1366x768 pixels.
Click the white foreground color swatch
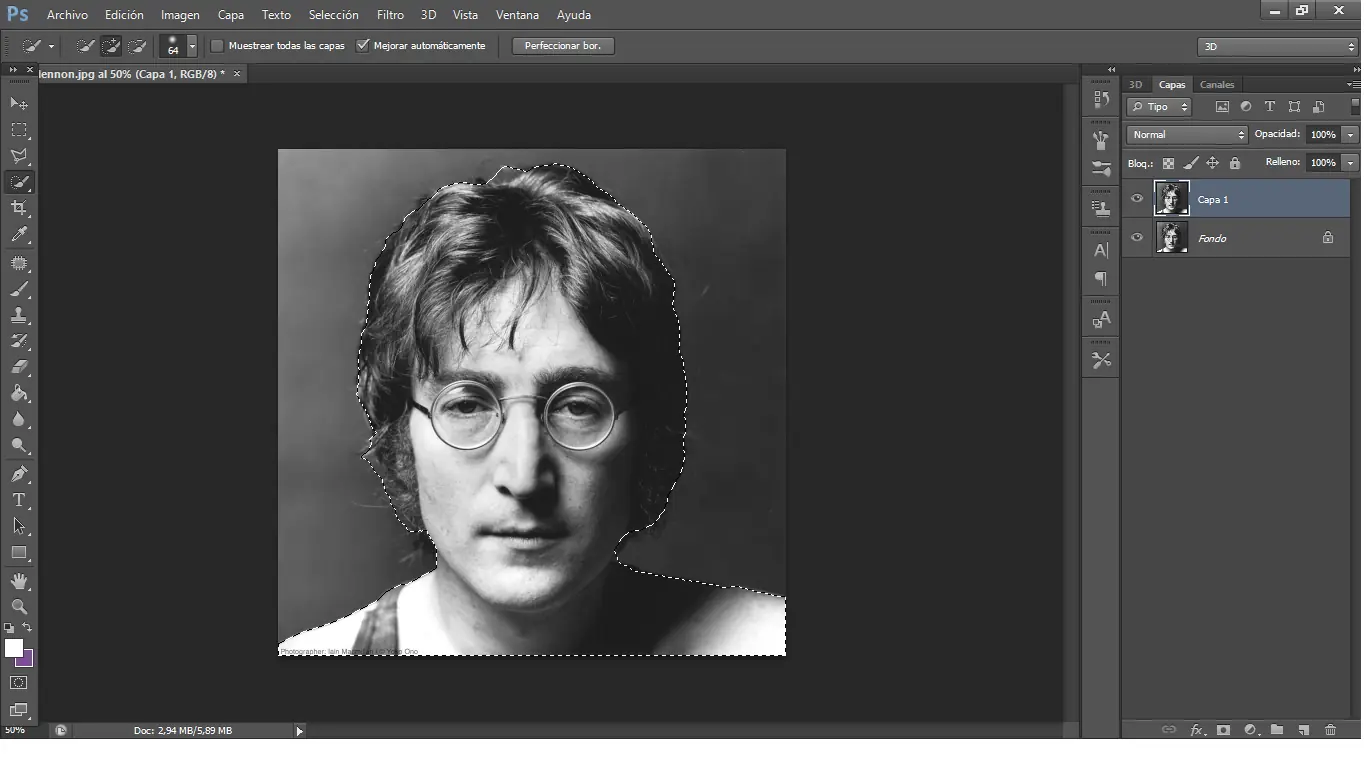pos(13,648)
